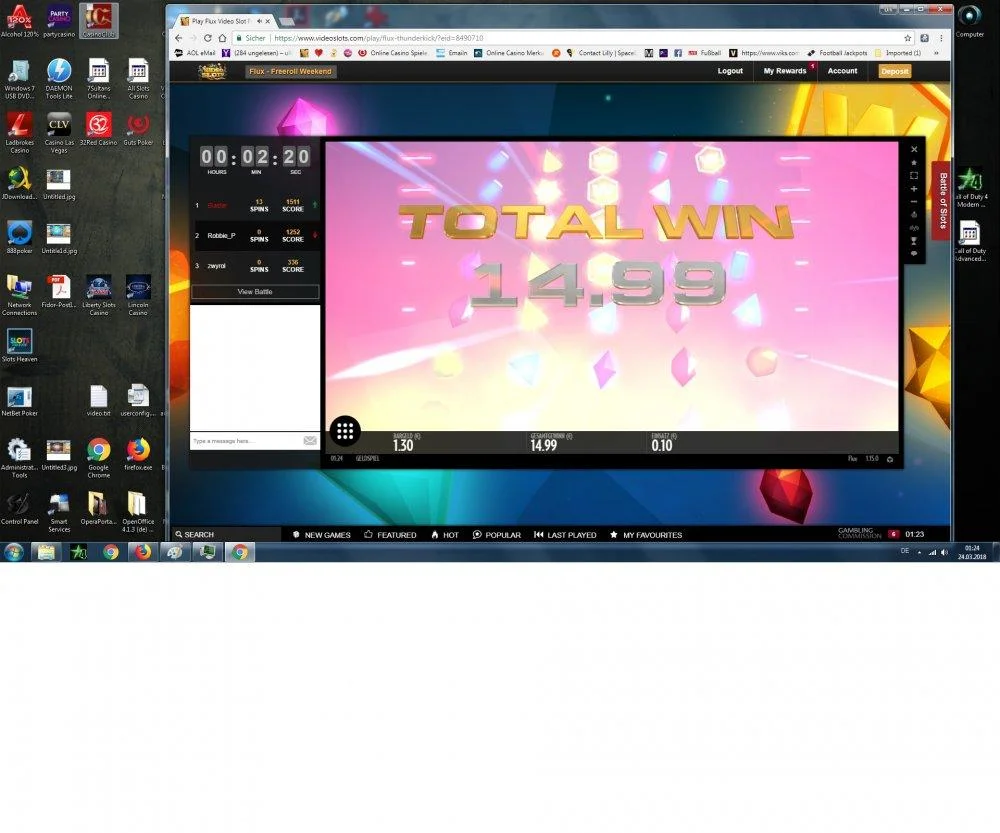Image resolution: width=1000 pixels, height=833 pixels.
Task: Select My Favourites in bottom bar
Action: click(646, 534)
